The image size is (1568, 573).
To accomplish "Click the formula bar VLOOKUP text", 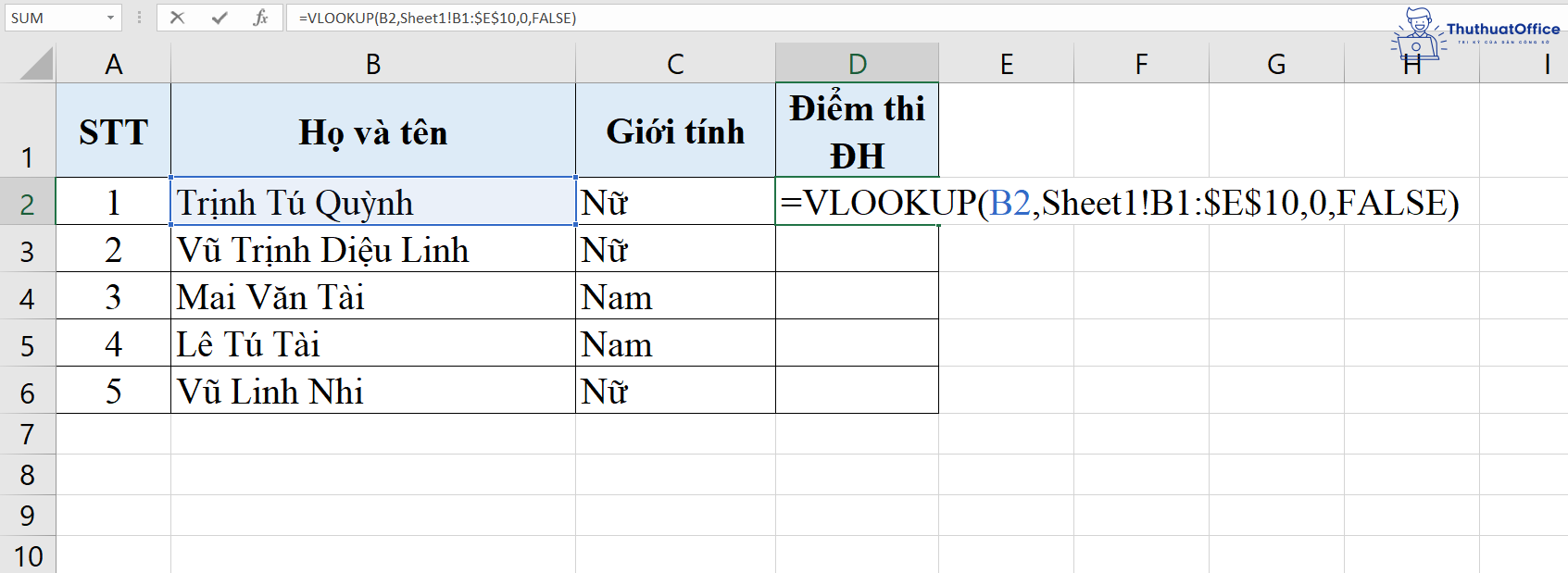I will coord(437,18).
